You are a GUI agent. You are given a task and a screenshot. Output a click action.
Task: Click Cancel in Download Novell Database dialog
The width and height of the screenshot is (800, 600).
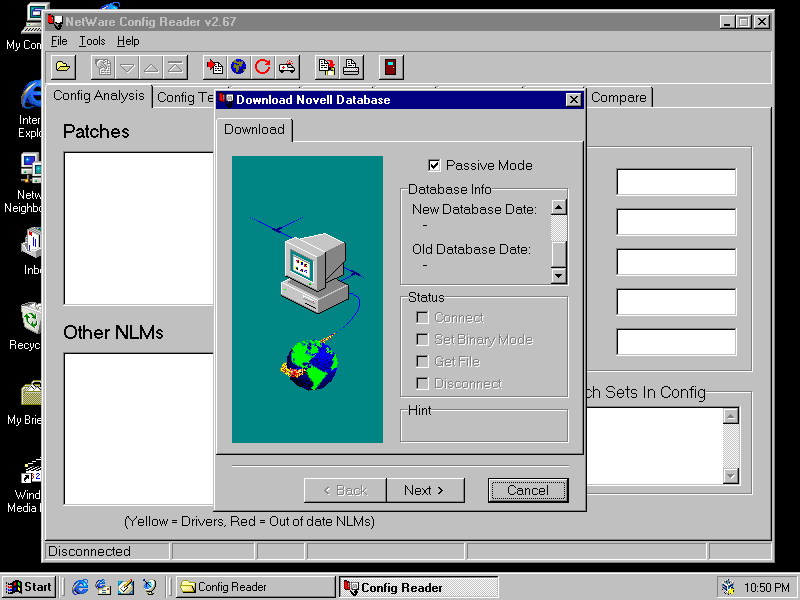(528, 490)
